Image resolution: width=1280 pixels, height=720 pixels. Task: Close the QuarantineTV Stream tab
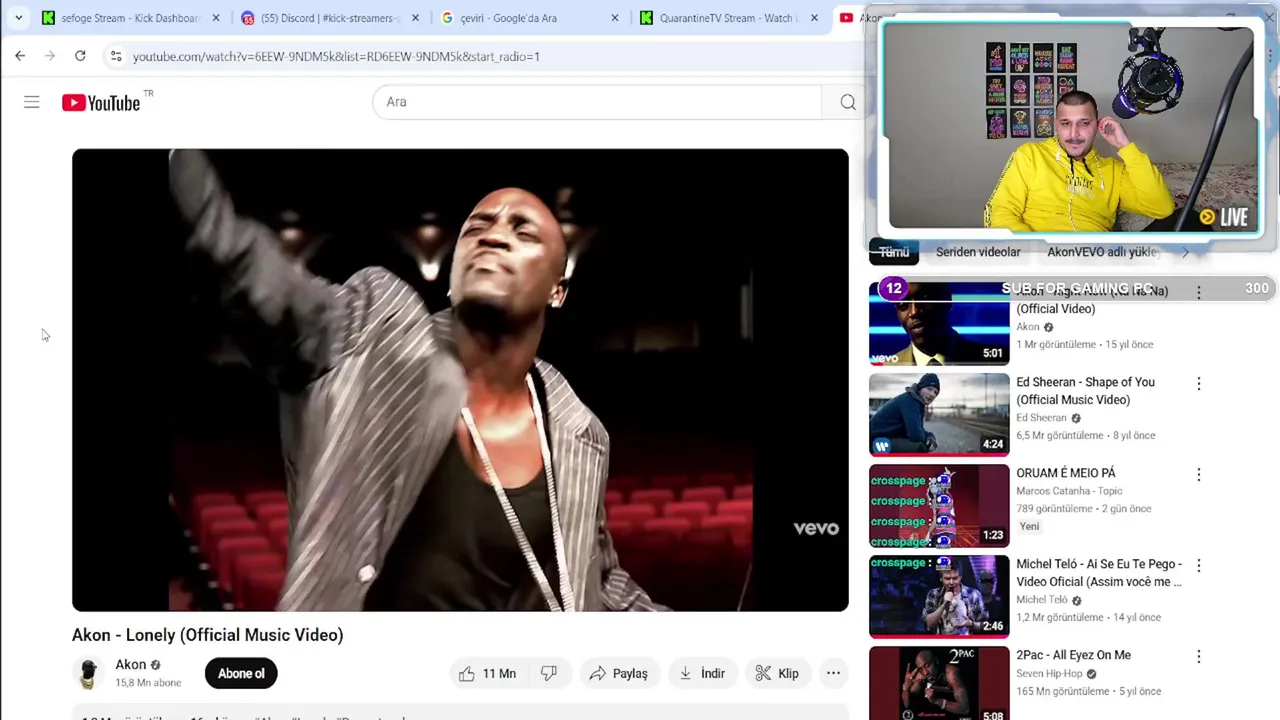coord(814,18)
